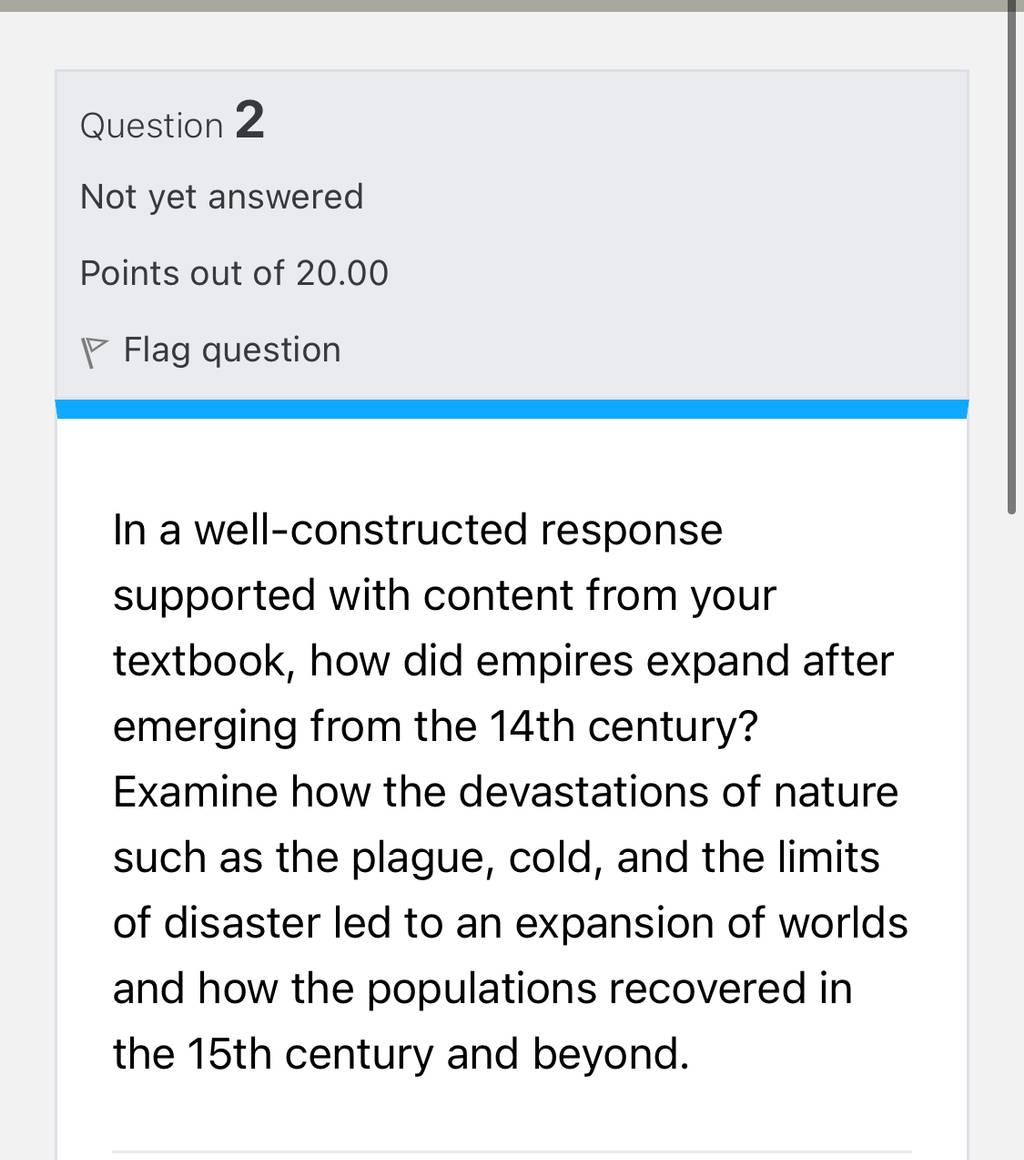Click the text 15th century and beyond.

[438, 1054]
